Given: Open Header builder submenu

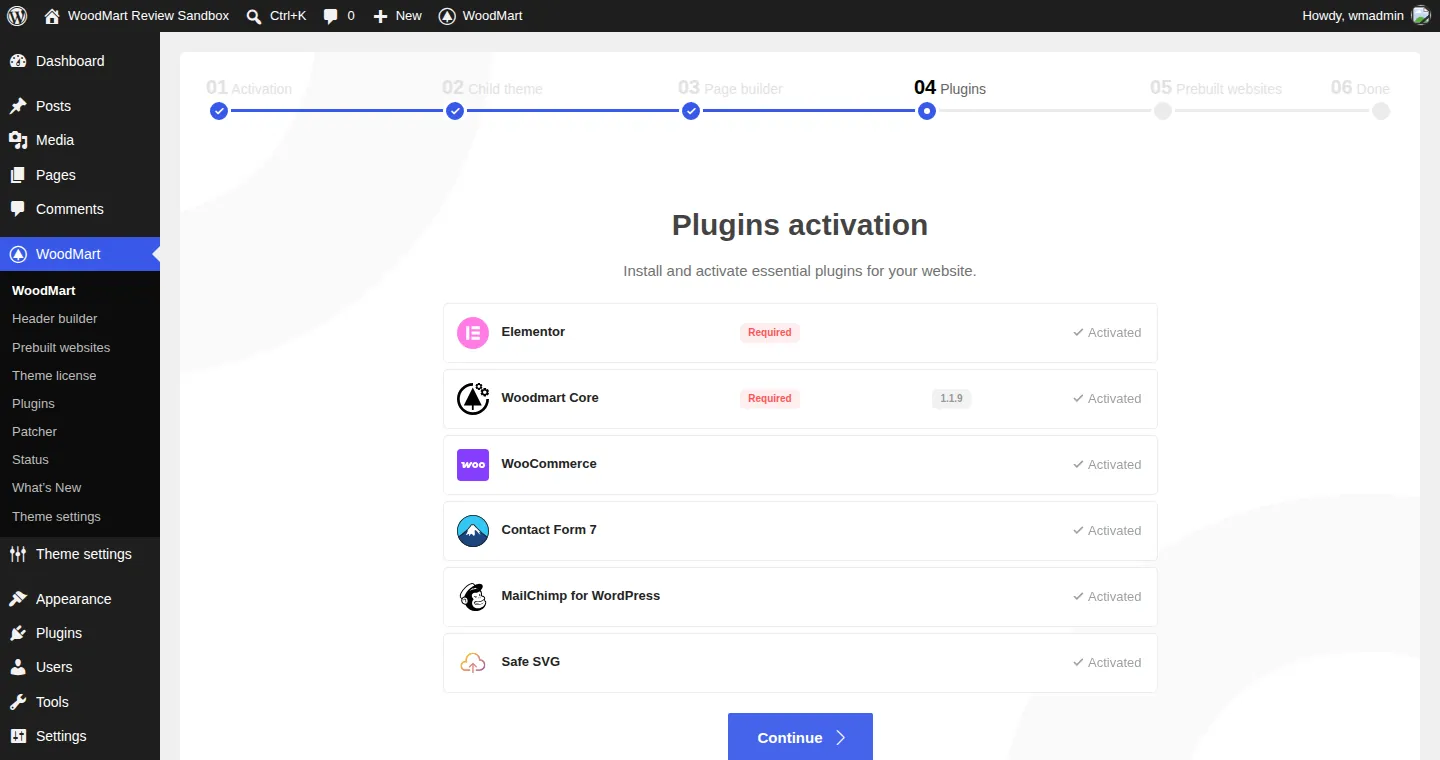Looking at the screenshot, I should point(55,318).
